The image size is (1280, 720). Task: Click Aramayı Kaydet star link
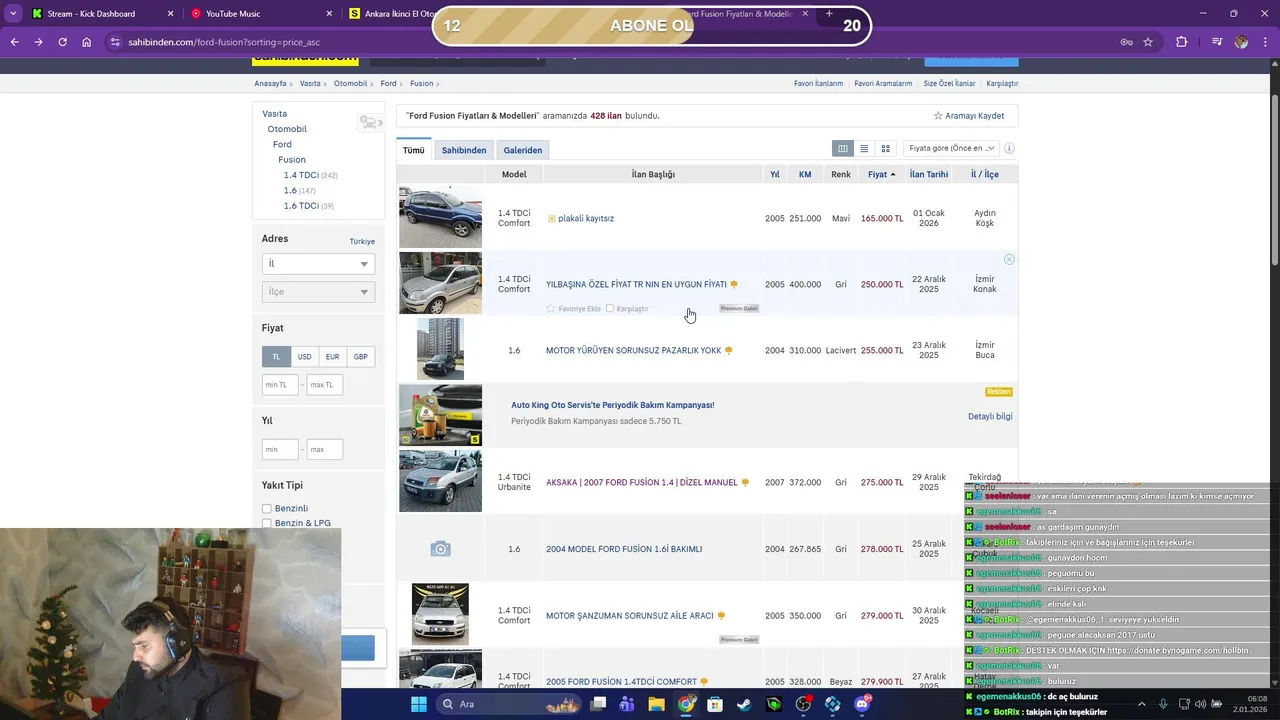coord(969,116)
